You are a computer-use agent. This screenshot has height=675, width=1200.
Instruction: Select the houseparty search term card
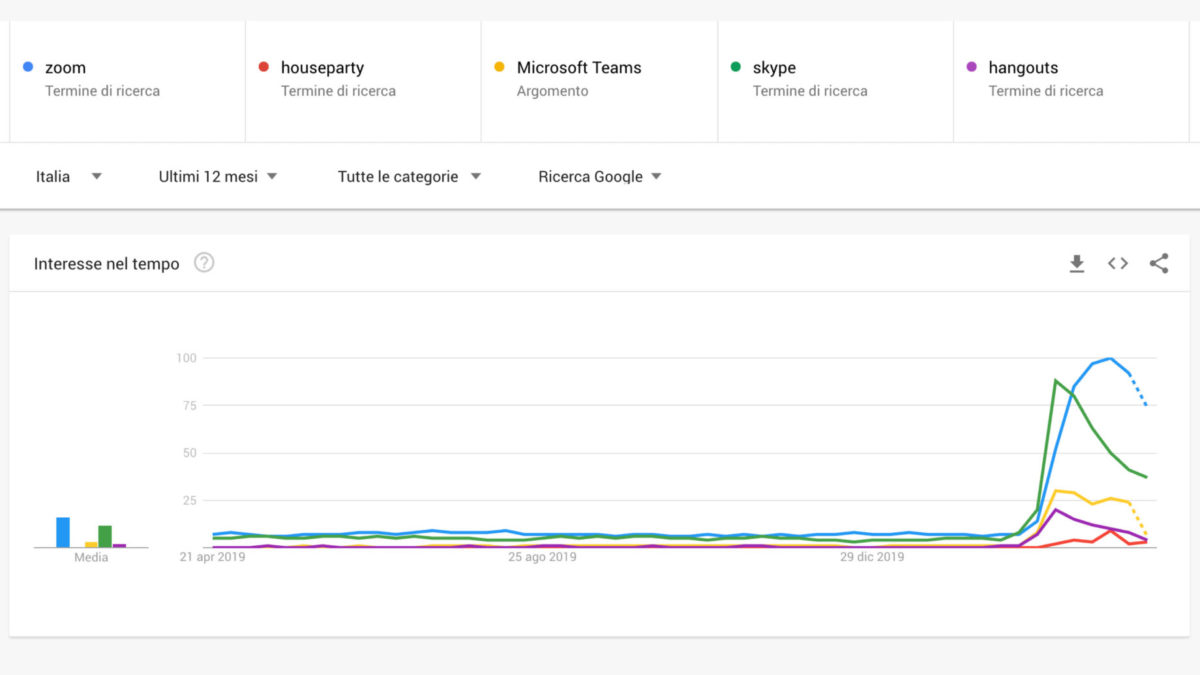pos(363,81)
